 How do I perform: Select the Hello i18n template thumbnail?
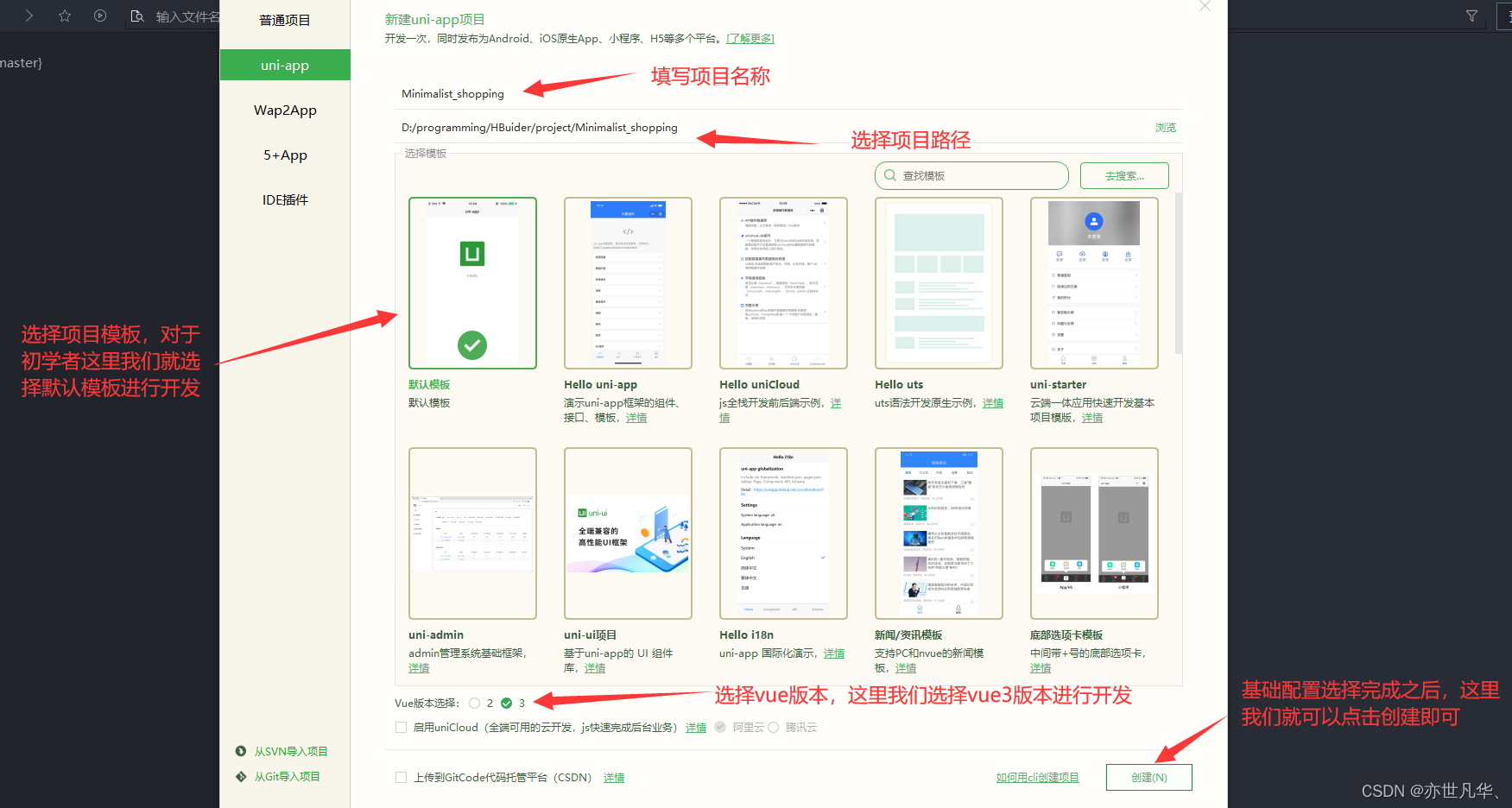click(783, 533)
